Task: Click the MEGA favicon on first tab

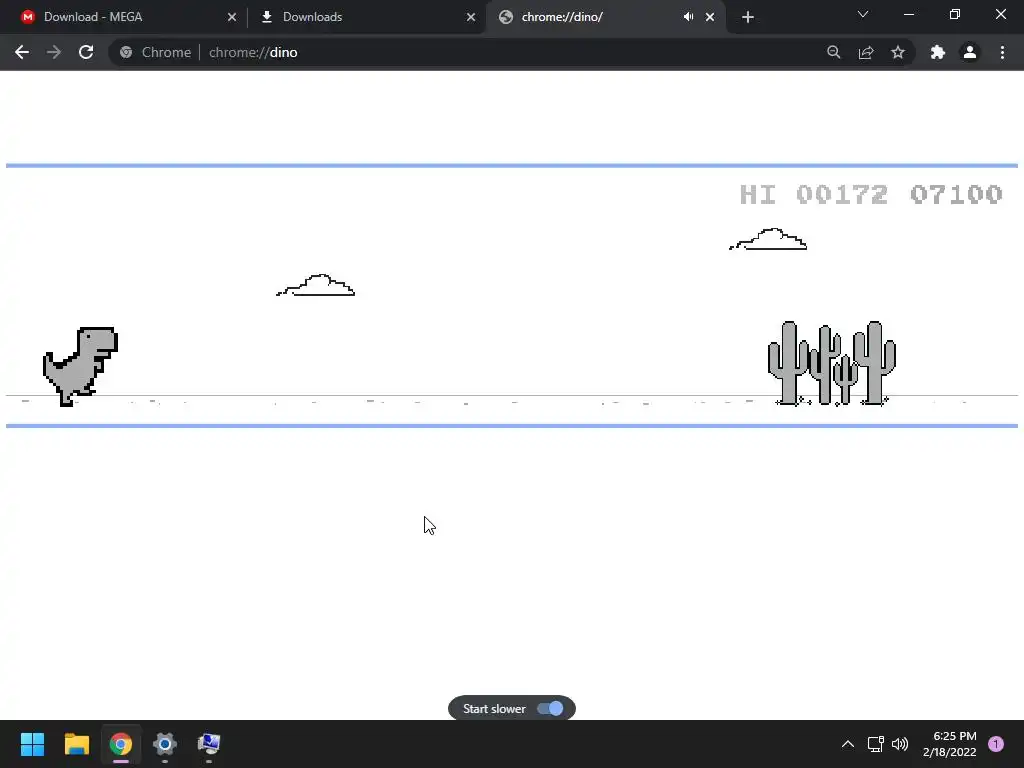Action: 27,17
